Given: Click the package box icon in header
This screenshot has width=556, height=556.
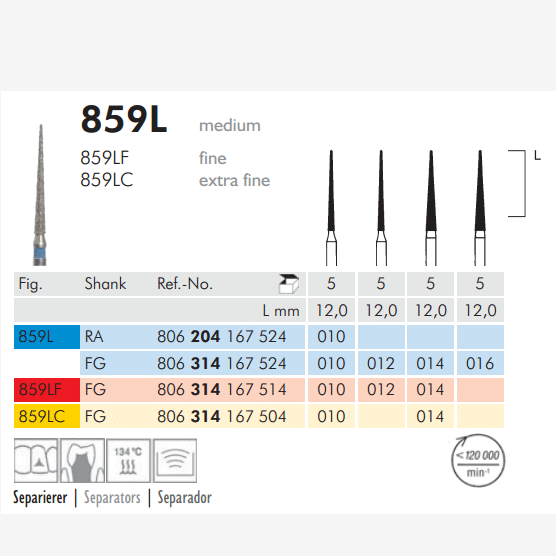Looking at the screenshot, I should point(289,284).
